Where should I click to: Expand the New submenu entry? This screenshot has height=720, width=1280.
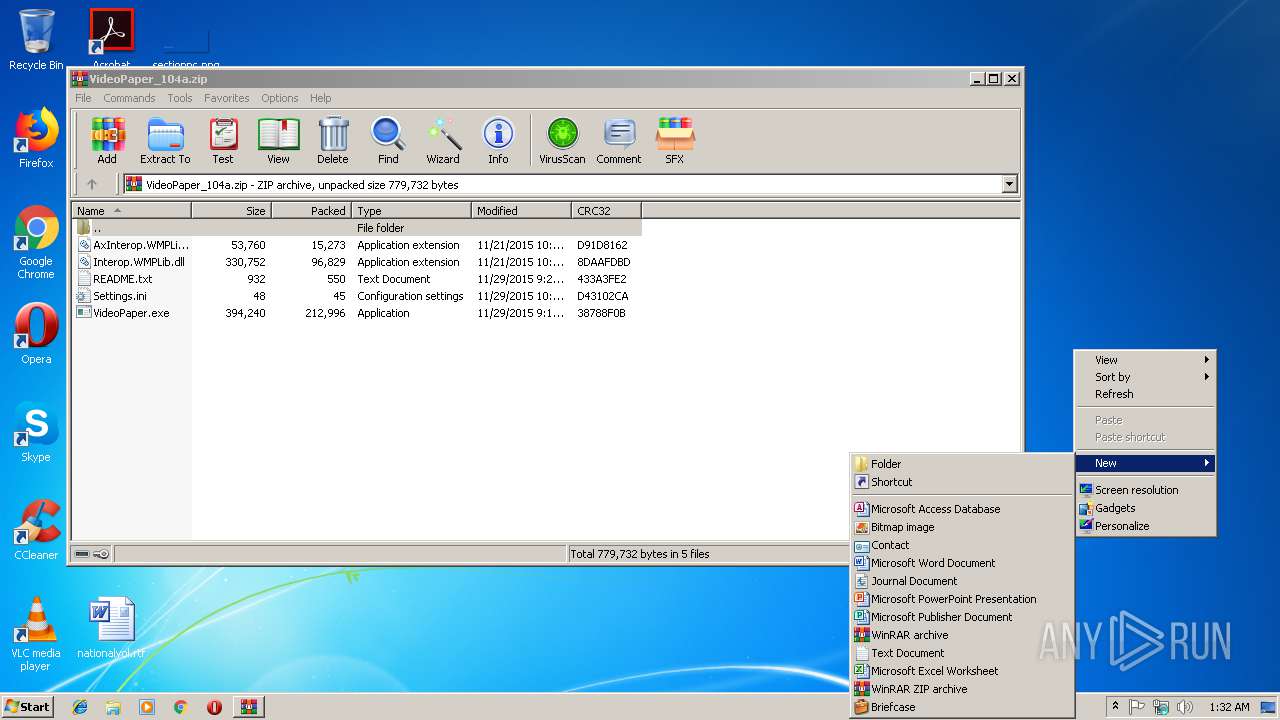tap(1145, 463)
